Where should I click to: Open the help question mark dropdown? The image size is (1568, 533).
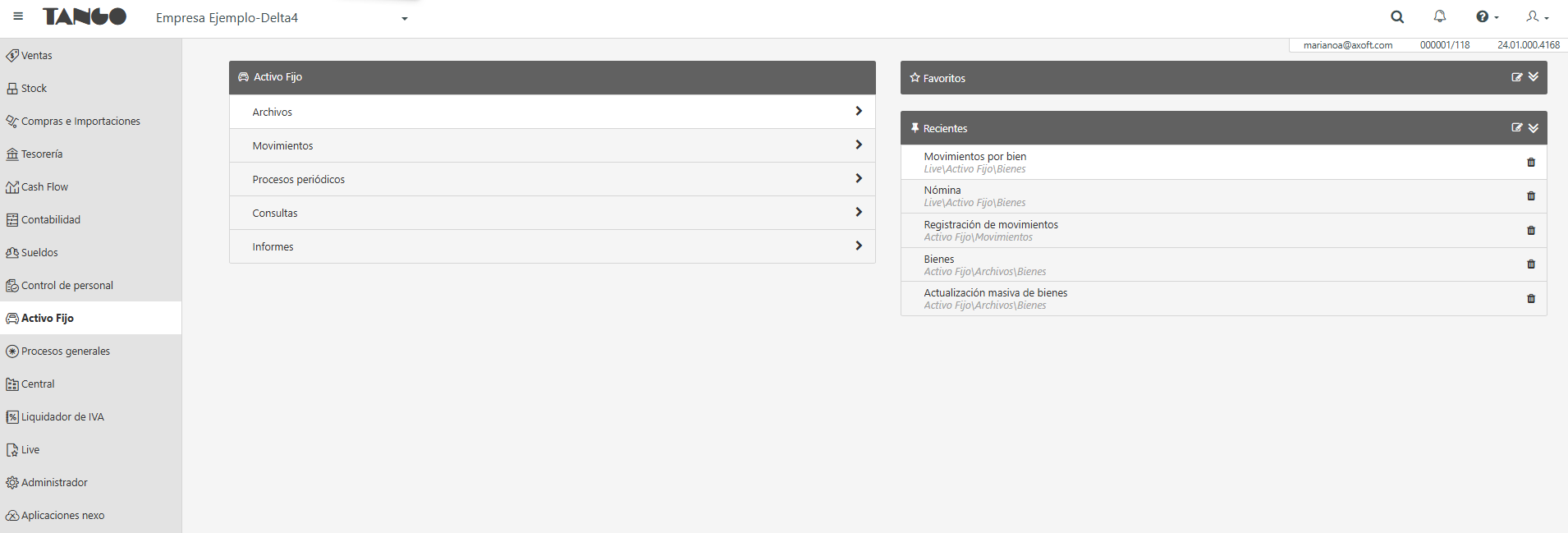pyautogui.click(x=1487, y=16)
